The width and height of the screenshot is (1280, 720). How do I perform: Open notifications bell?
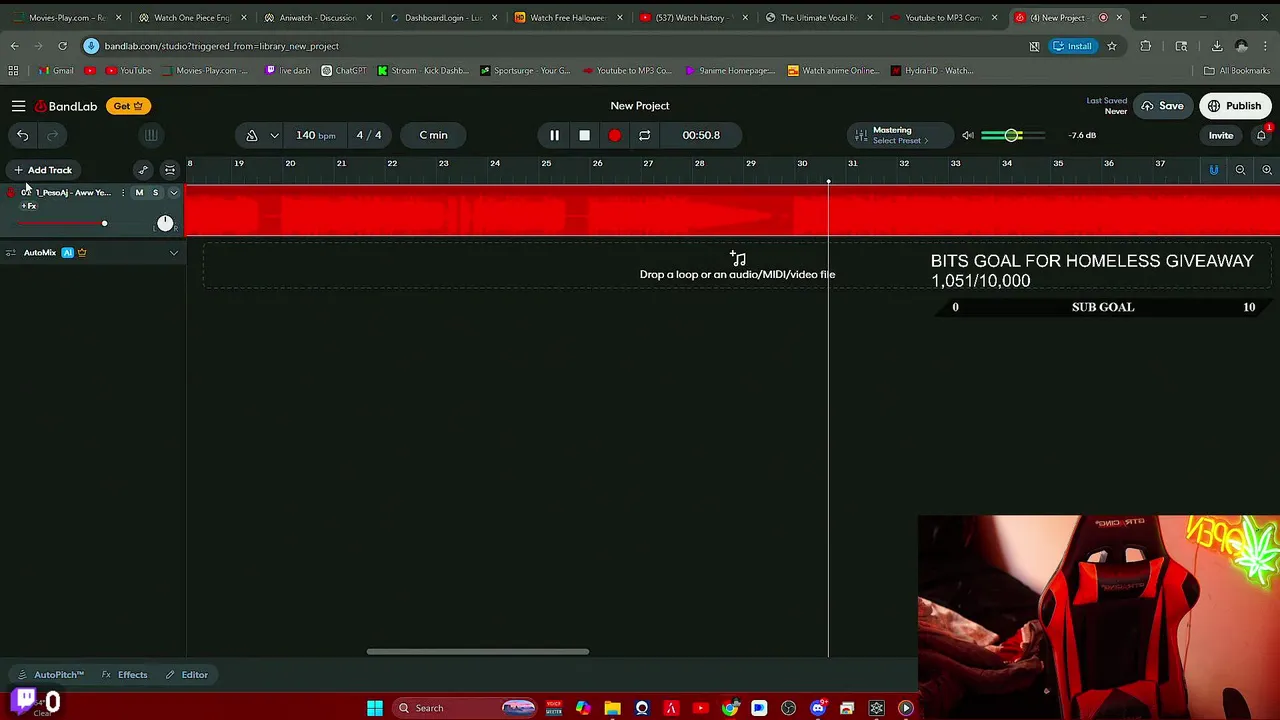1262,135
